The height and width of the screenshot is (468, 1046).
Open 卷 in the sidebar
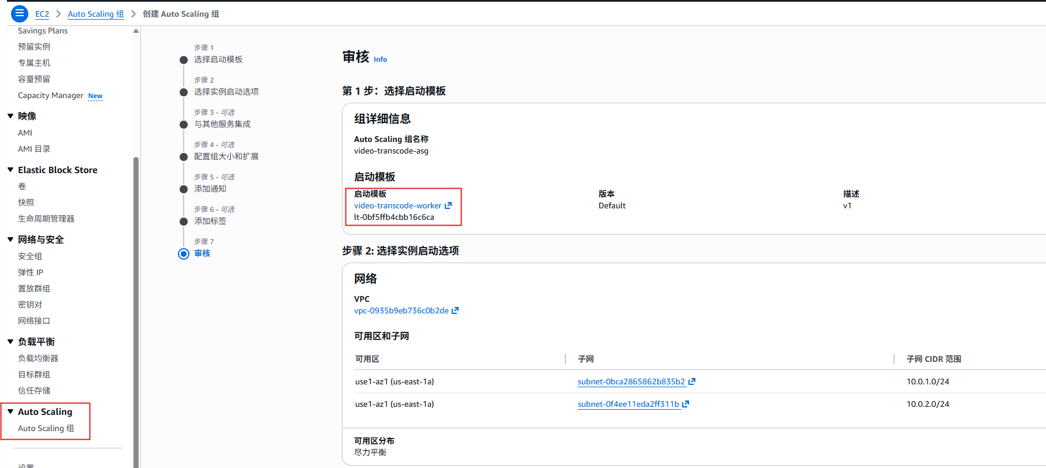(x=22, y=187)
